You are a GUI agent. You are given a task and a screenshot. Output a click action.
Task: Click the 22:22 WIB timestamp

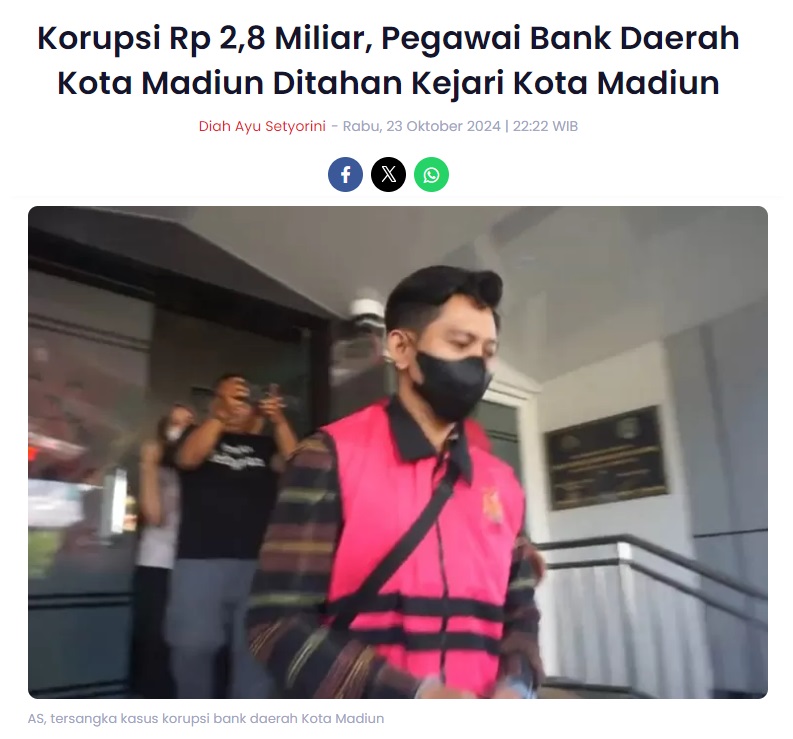tap(545, 126)
